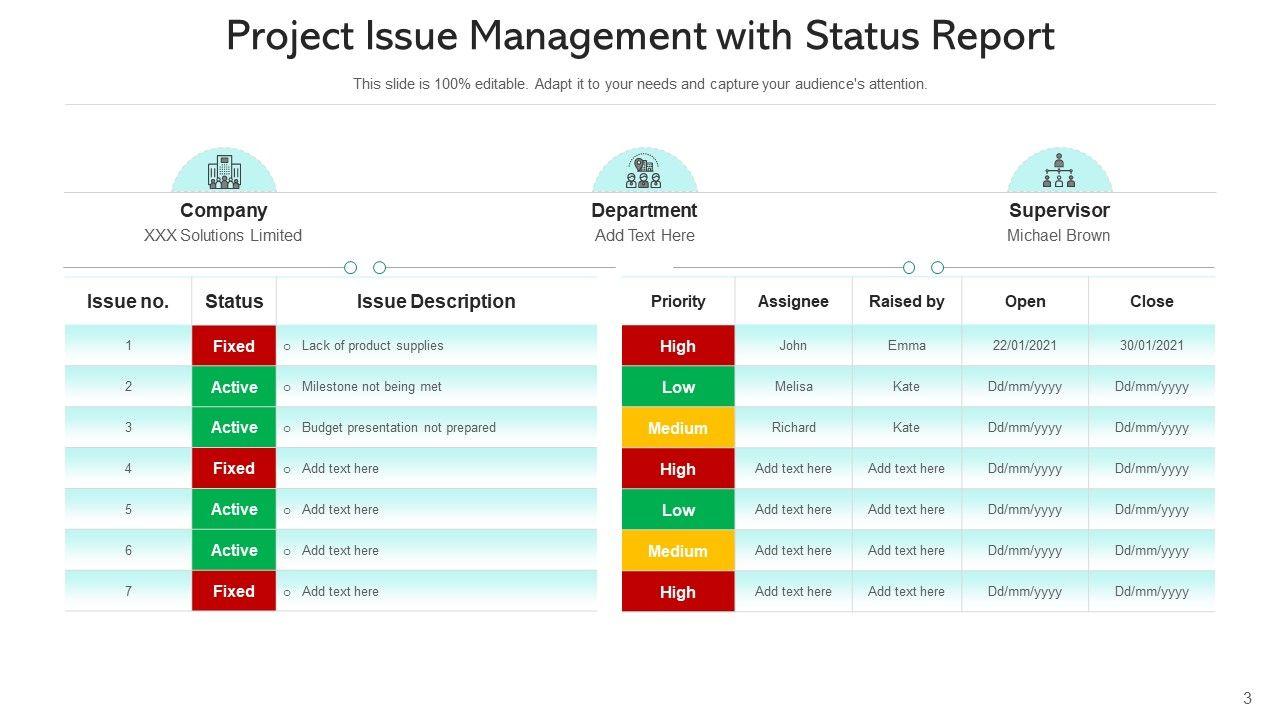Select the Active status cell for issue 2
The image size is (1280, 720).
point(234,387)
